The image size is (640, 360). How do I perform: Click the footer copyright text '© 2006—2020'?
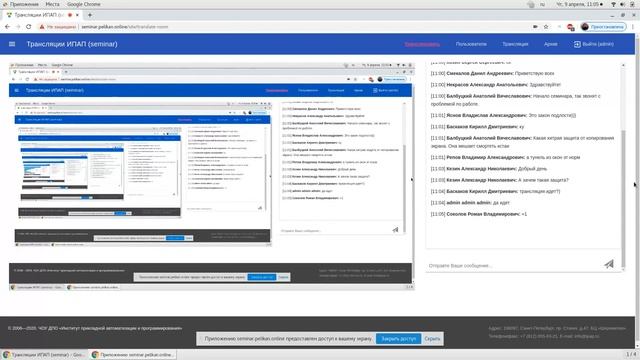pyautogui.click(x=95, y=328)
